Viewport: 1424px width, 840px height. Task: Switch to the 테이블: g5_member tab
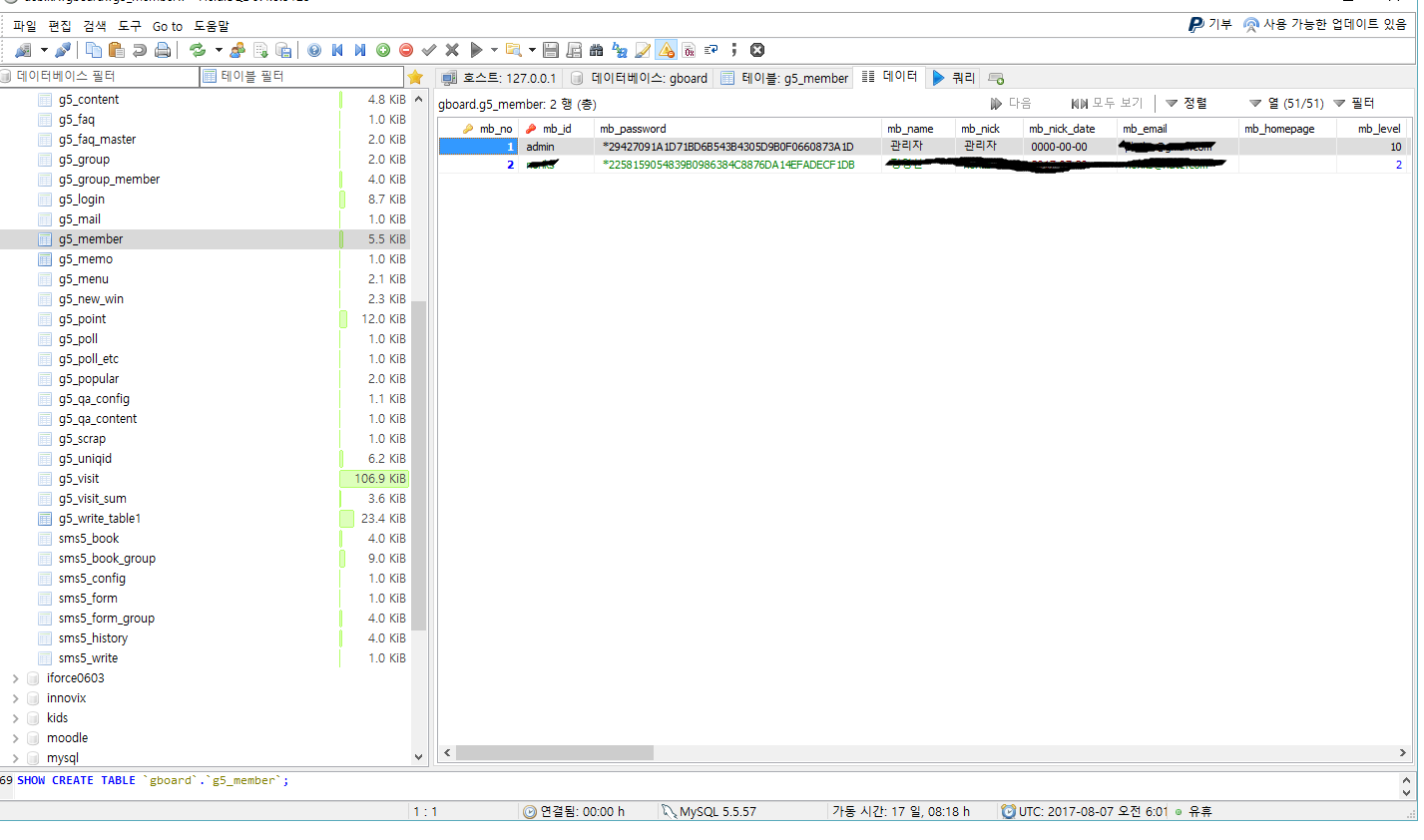784,78
